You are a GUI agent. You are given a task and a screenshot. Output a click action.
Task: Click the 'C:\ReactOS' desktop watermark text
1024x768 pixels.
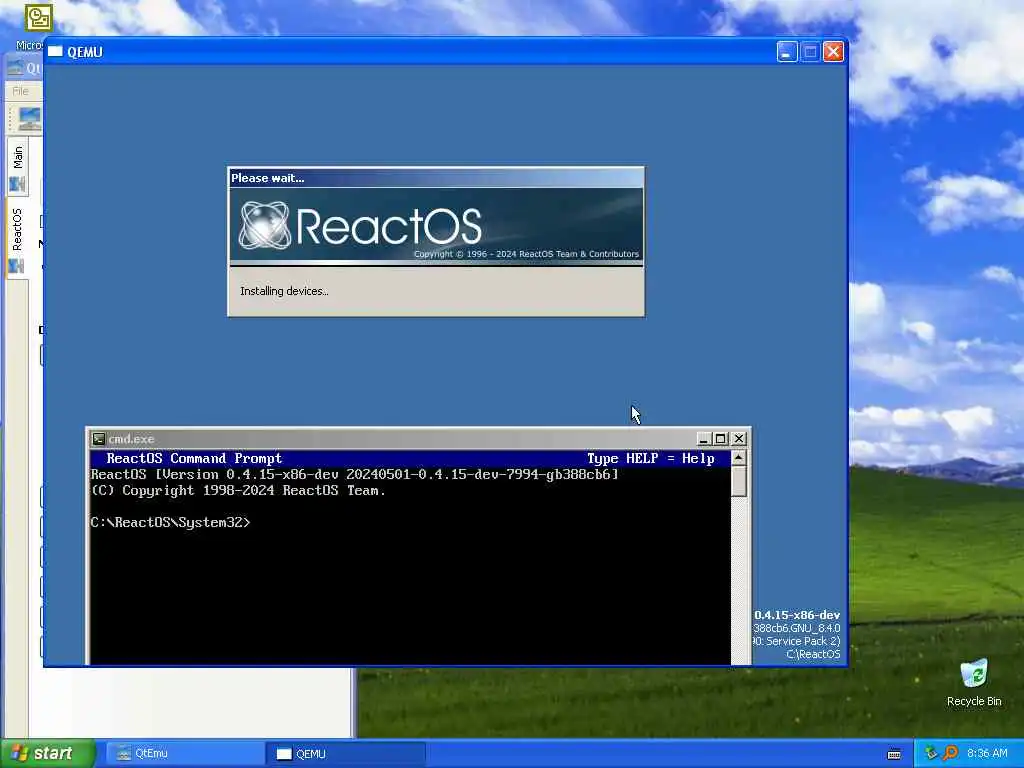click(813, 654)
